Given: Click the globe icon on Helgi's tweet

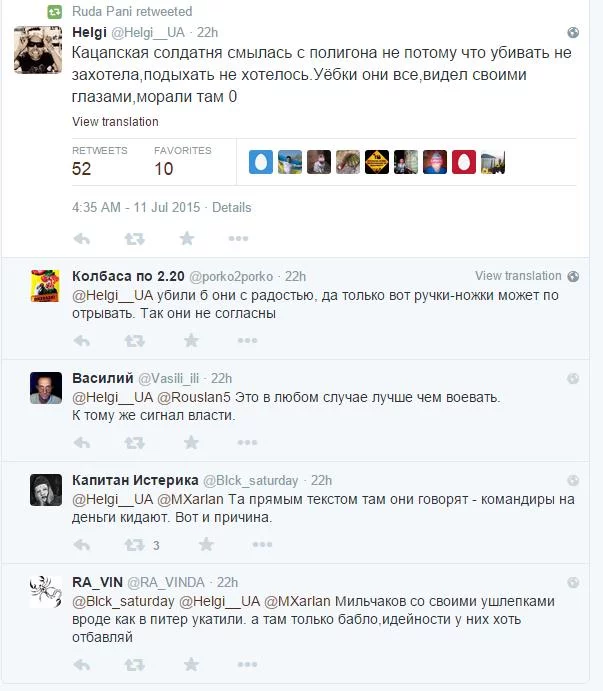Looking at the screenshot, I should pos(573,33).
